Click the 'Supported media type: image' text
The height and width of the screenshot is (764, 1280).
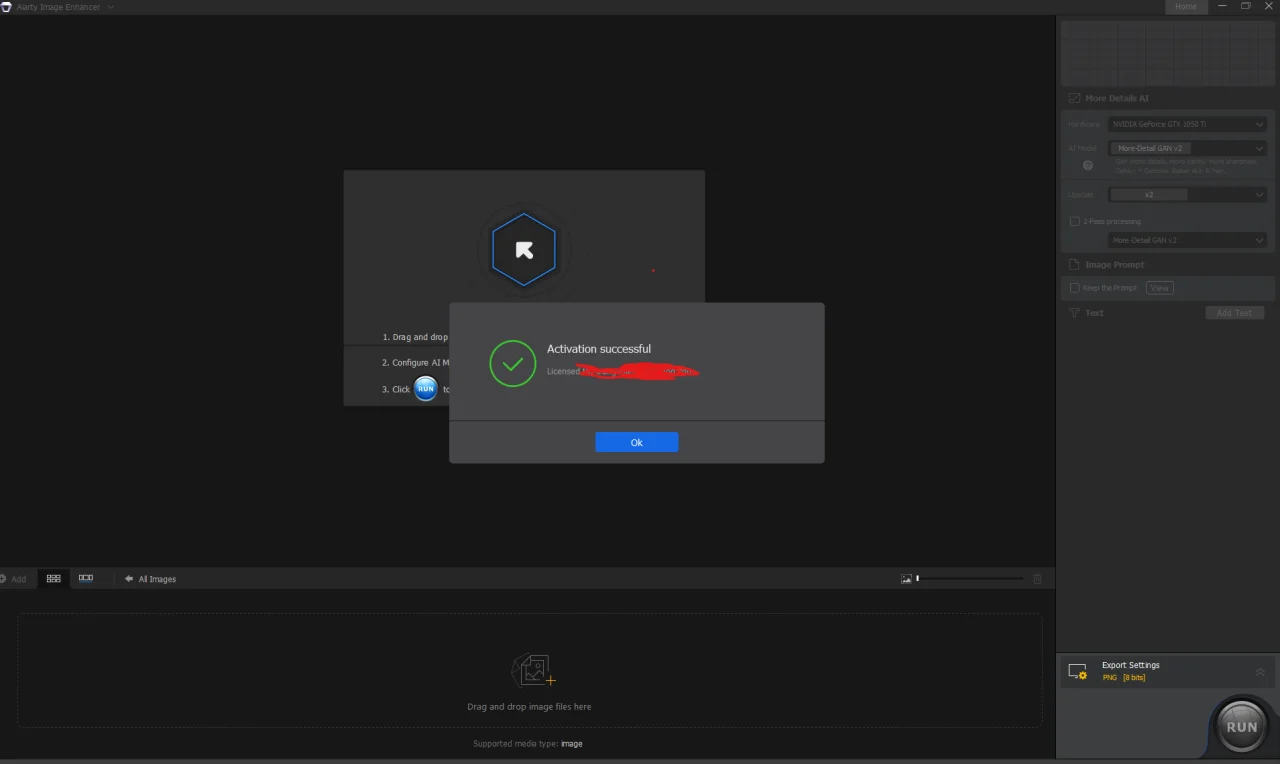(x=528, y=744)
